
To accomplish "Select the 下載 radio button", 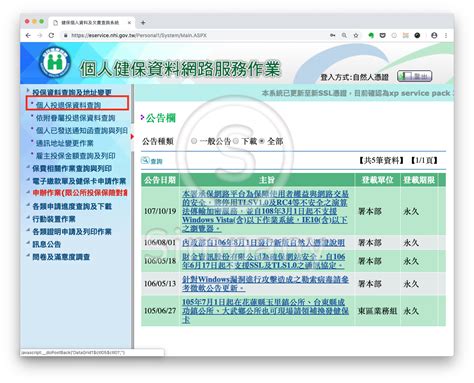I will (x=236, y=141).
